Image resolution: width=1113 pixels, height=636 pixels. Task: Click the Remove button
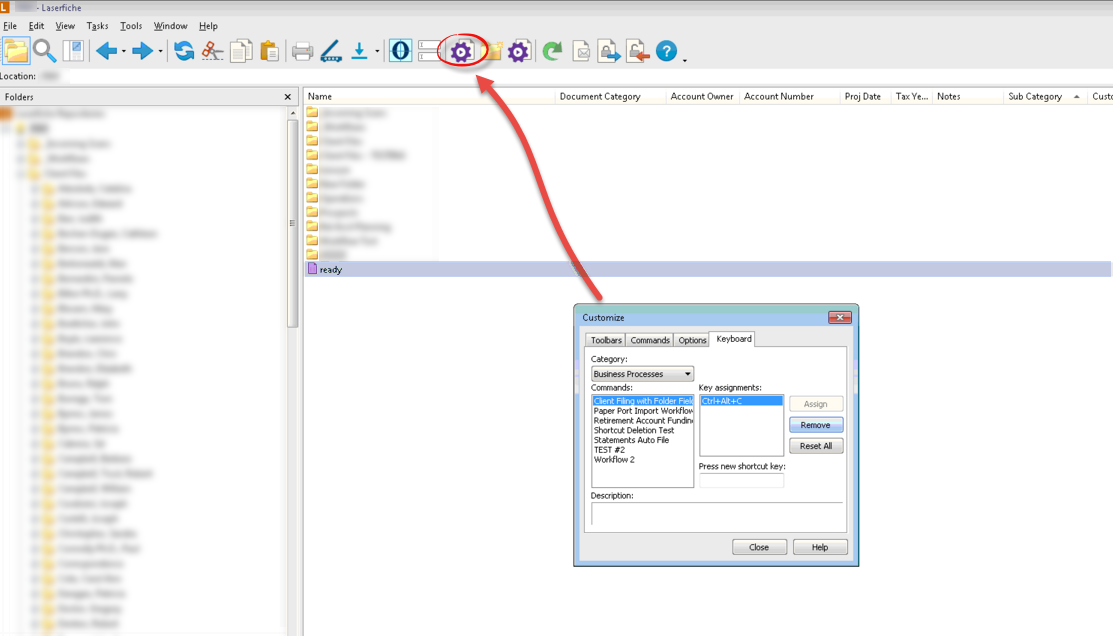click(815, 425)
